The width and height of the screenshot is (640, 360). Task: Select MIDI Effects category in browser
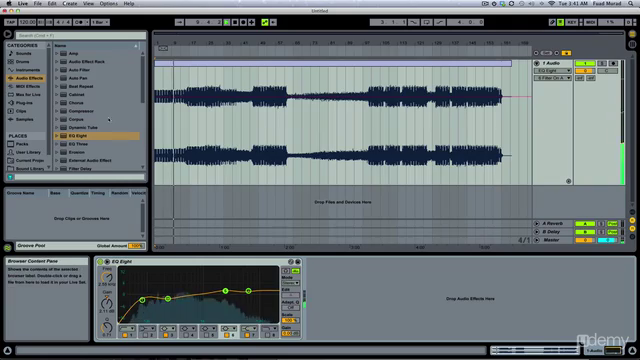pyautogui.click(x=28, y=86)
